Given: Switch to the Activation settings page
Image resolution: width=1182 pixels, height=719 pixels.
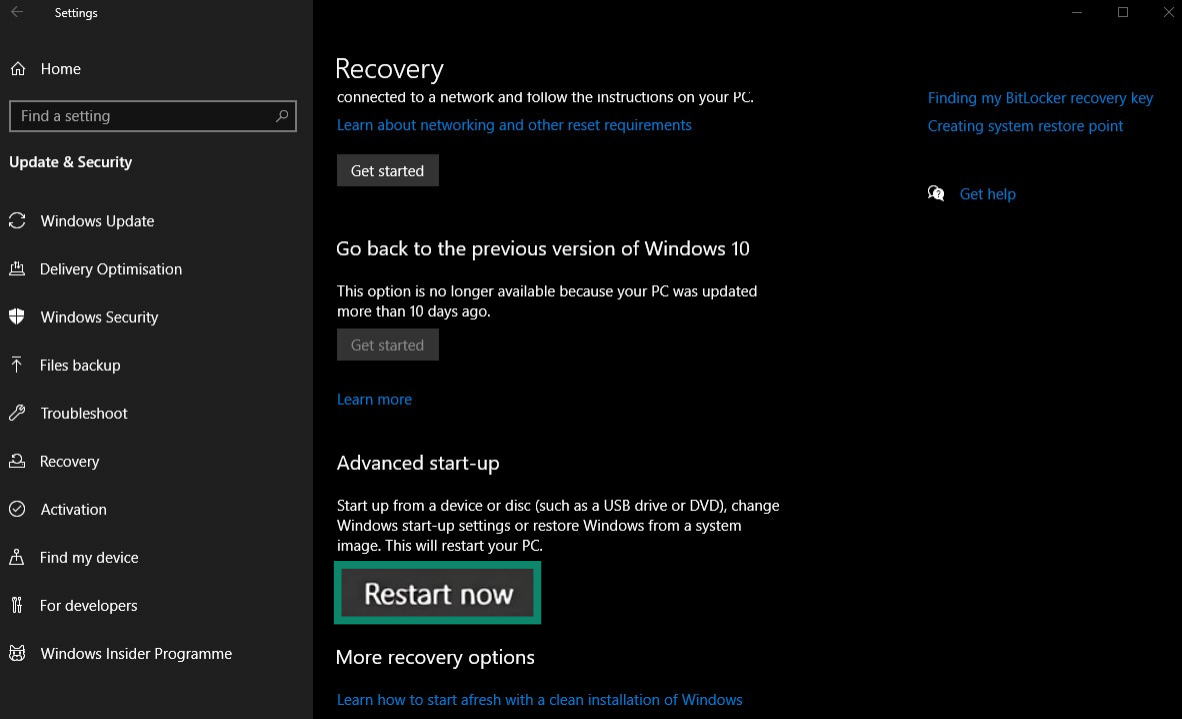Looking at the screenshot, I should click(73, 509).
